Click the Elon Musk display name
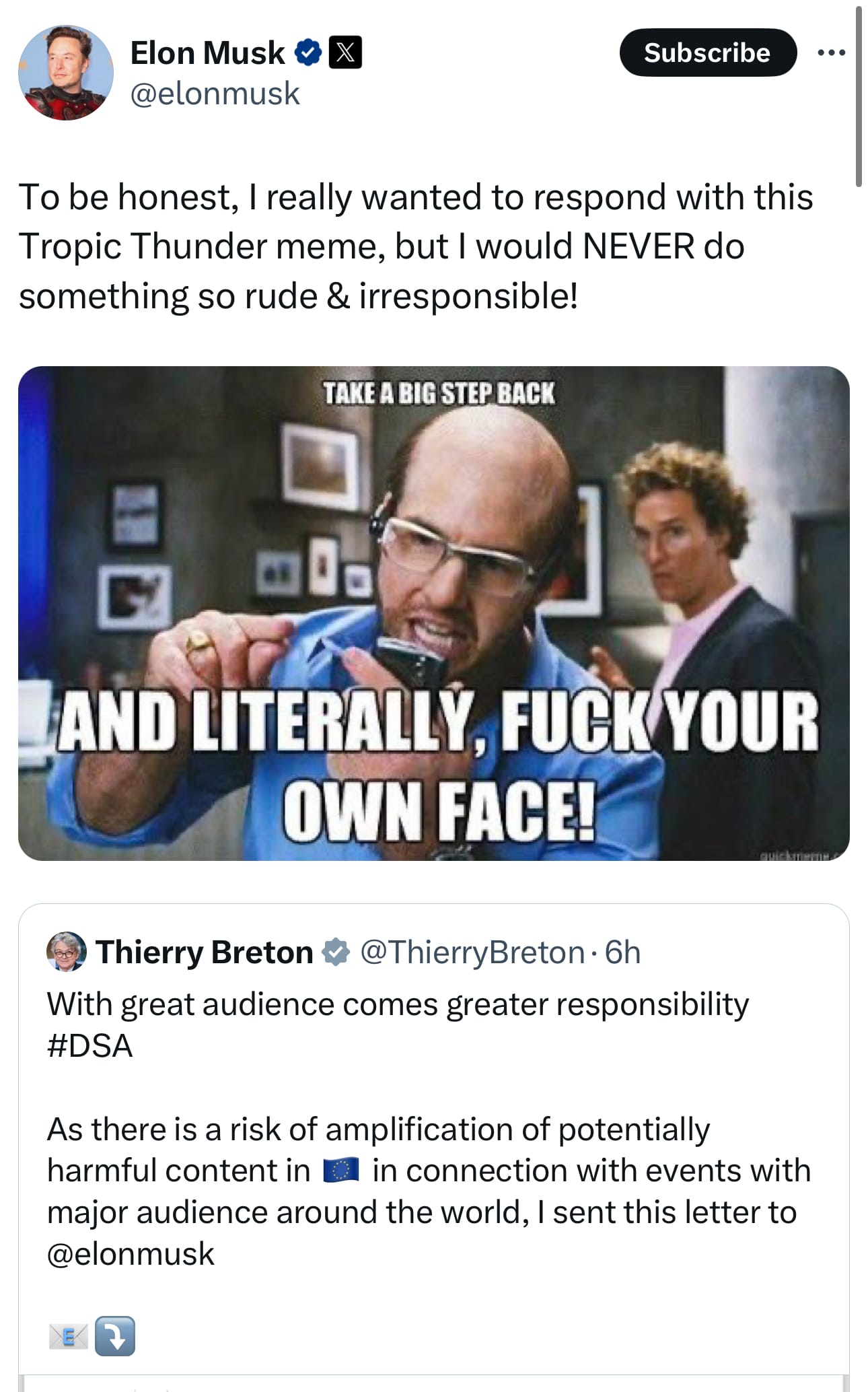 point(207,53)
